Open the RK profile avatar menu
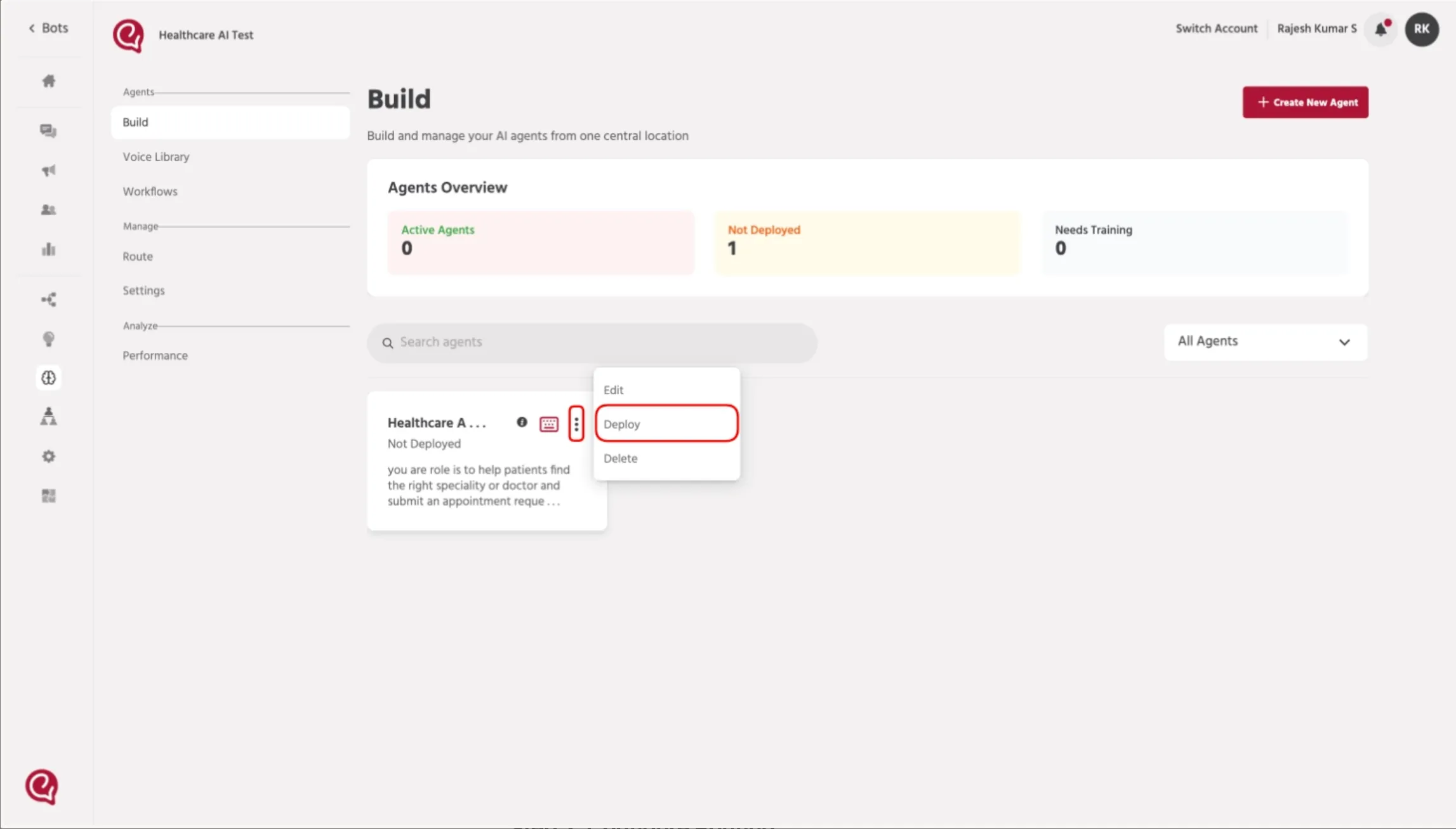Screen dimensions: 1456x829 (1422, 29)
